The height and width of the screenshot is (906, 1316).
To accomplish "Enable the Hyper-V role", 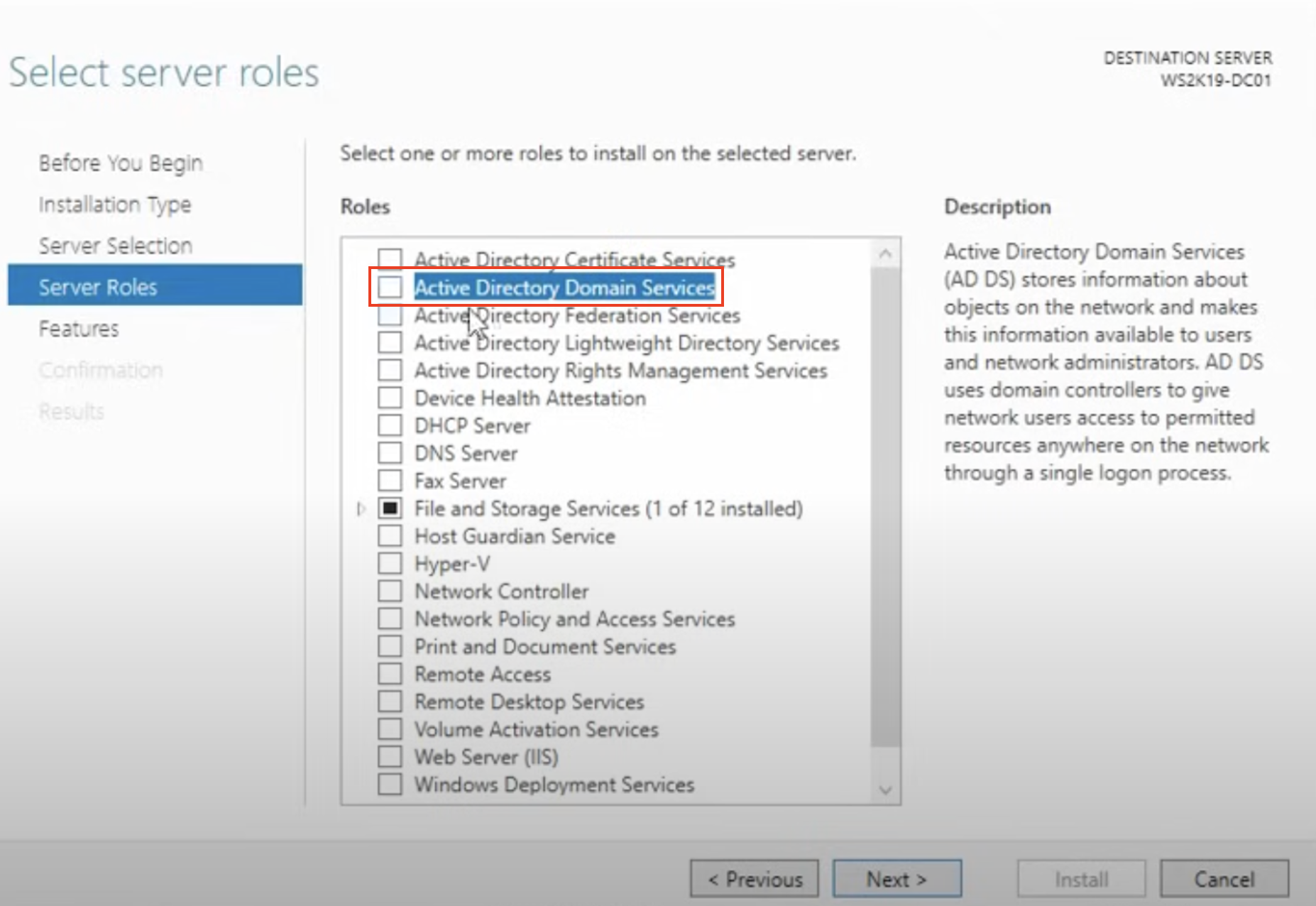I will 390,563.
